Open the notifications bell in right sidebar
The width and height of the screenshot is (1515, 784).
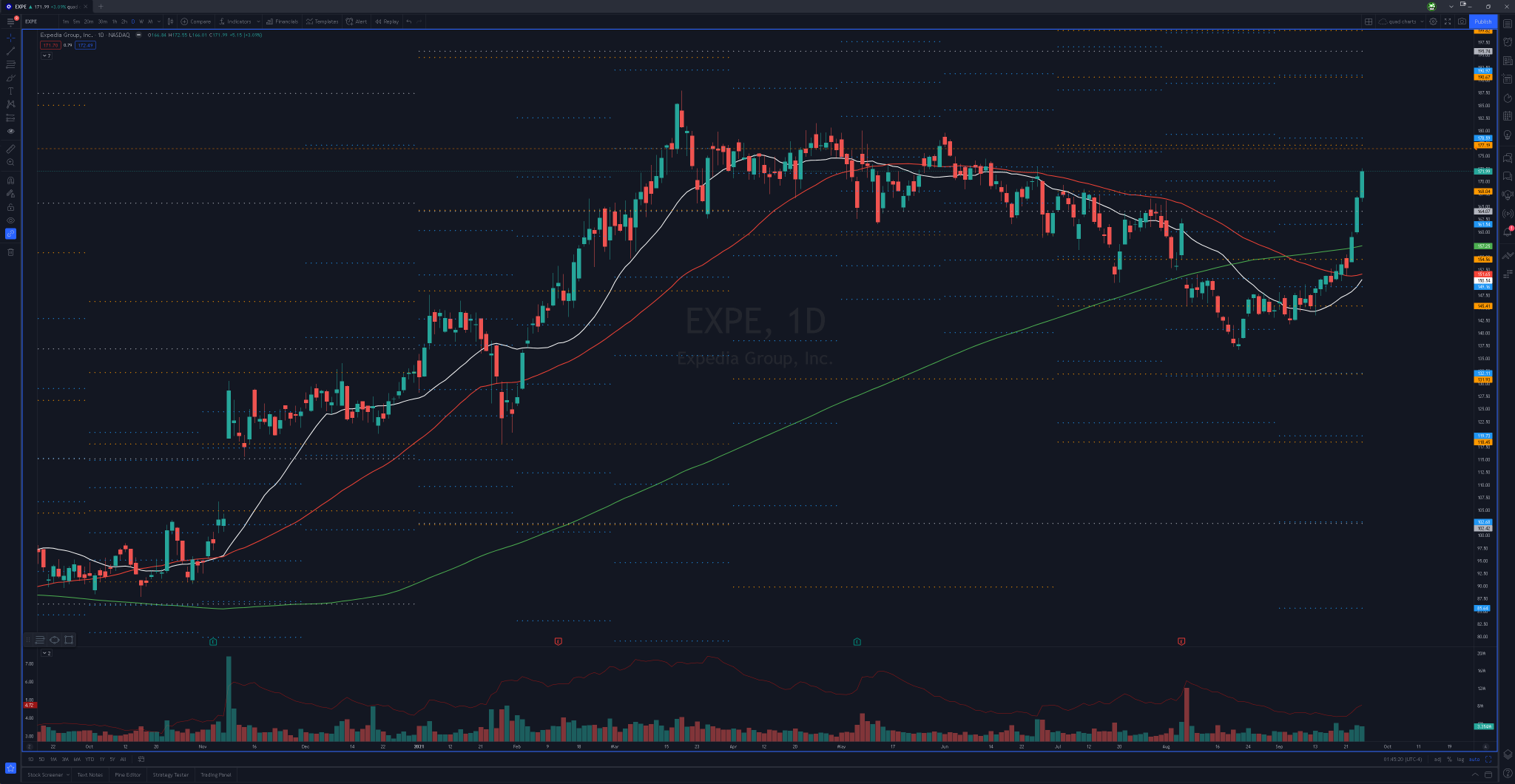click(x=1508, y=232)
